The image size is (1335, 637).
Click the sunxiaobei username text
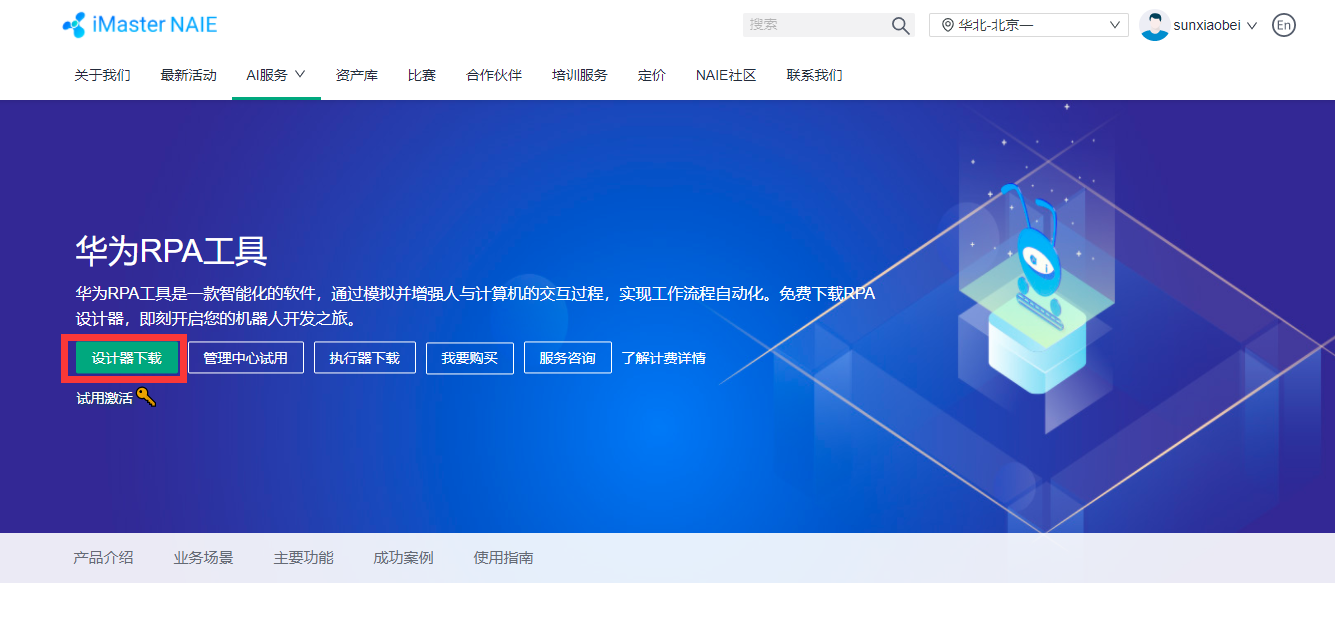(x=1208, y=26)
